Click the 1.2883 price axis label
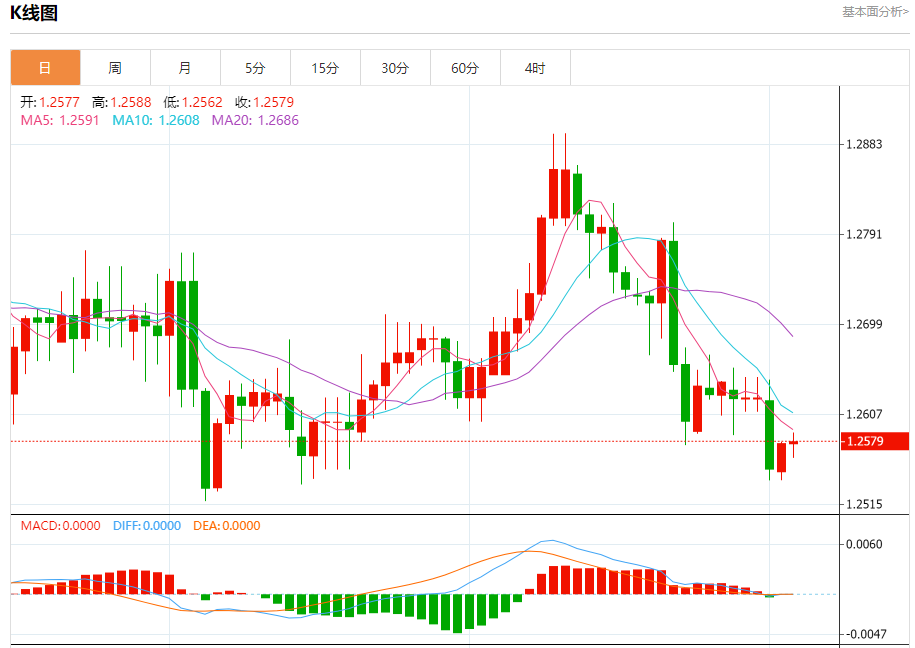Viewport: 915px width, 648px height. pyautogui.click(x=864, y=144)
